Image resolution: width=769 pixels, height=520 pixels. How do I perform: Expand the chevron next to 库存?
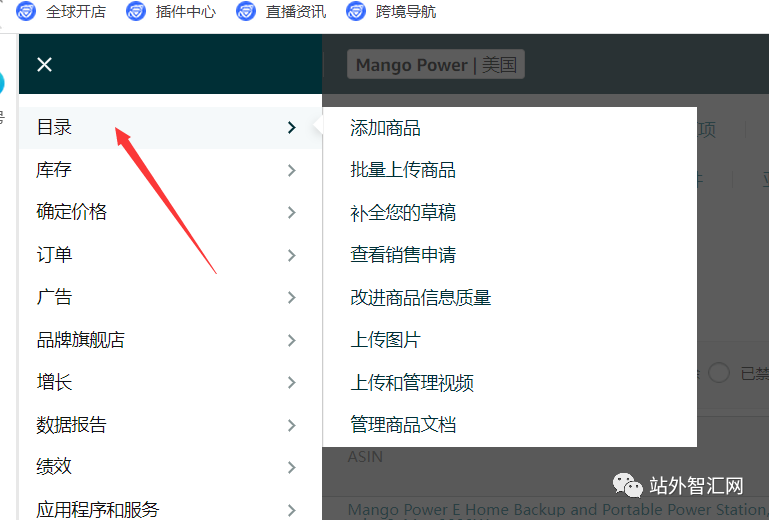click(292, 170)
